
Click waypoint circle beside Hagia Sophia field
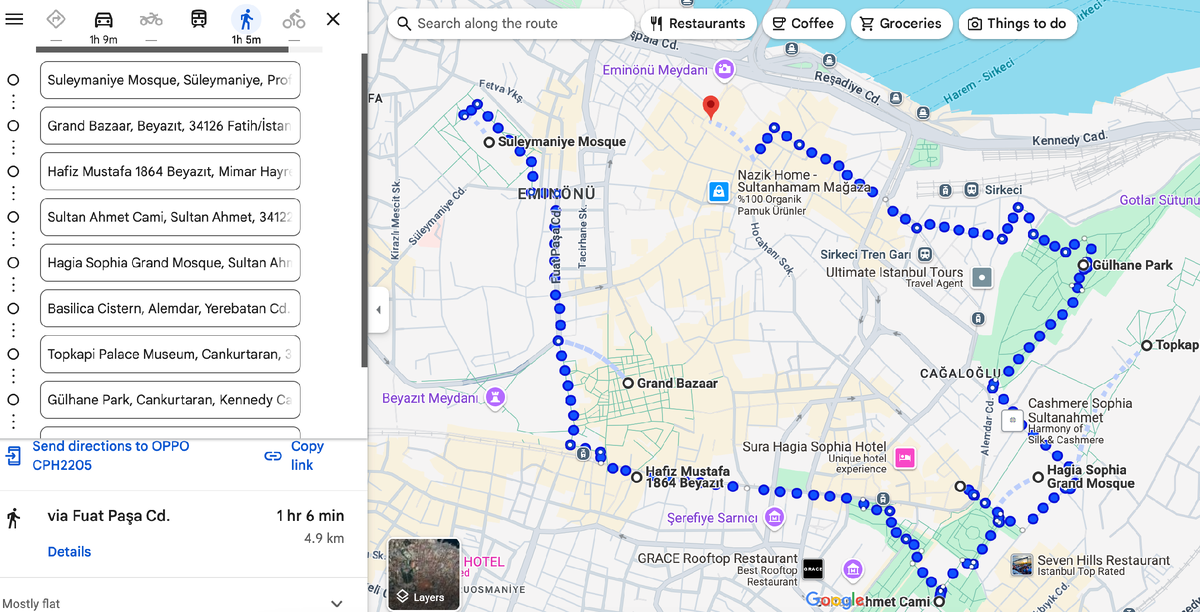click(13, 263)
